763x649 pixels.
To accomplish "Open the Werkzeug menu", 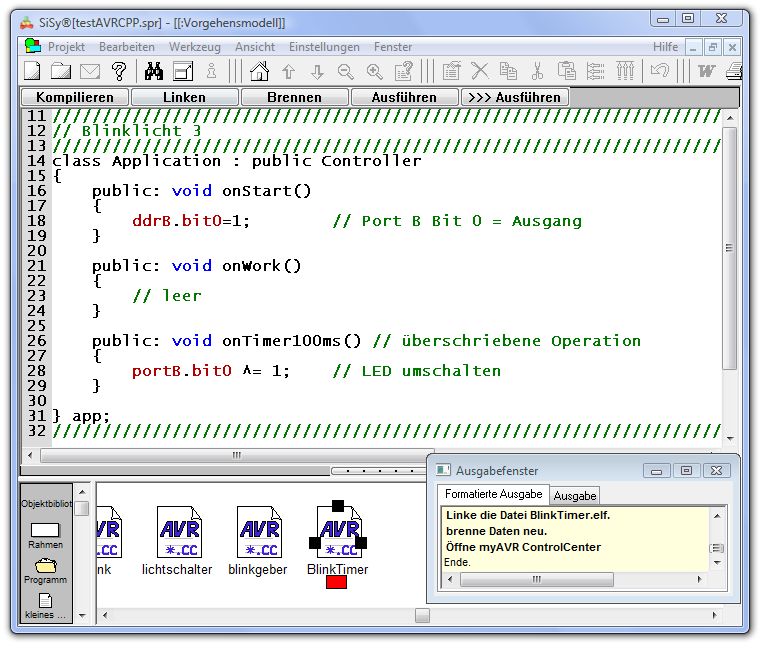I will pyautogui.click(x=194, y=47).
